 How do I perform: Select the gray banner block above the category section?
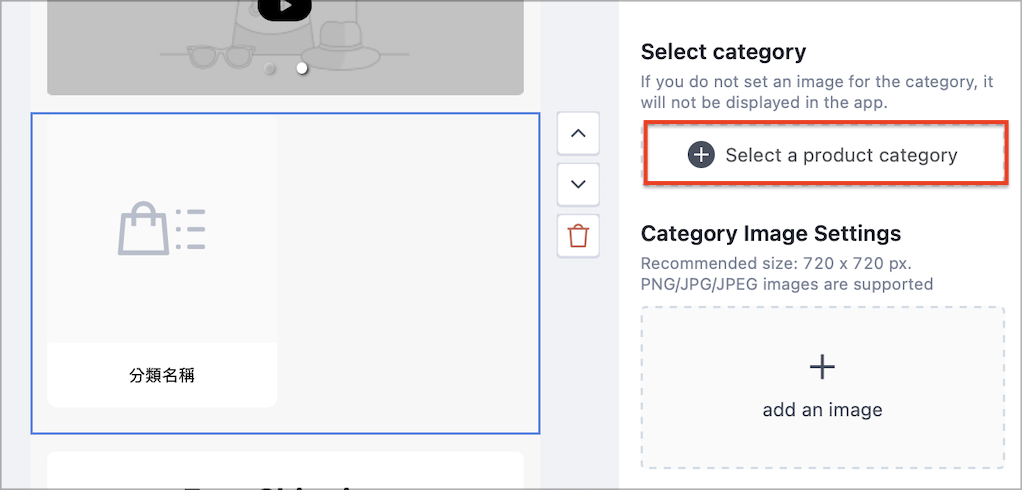285,47
